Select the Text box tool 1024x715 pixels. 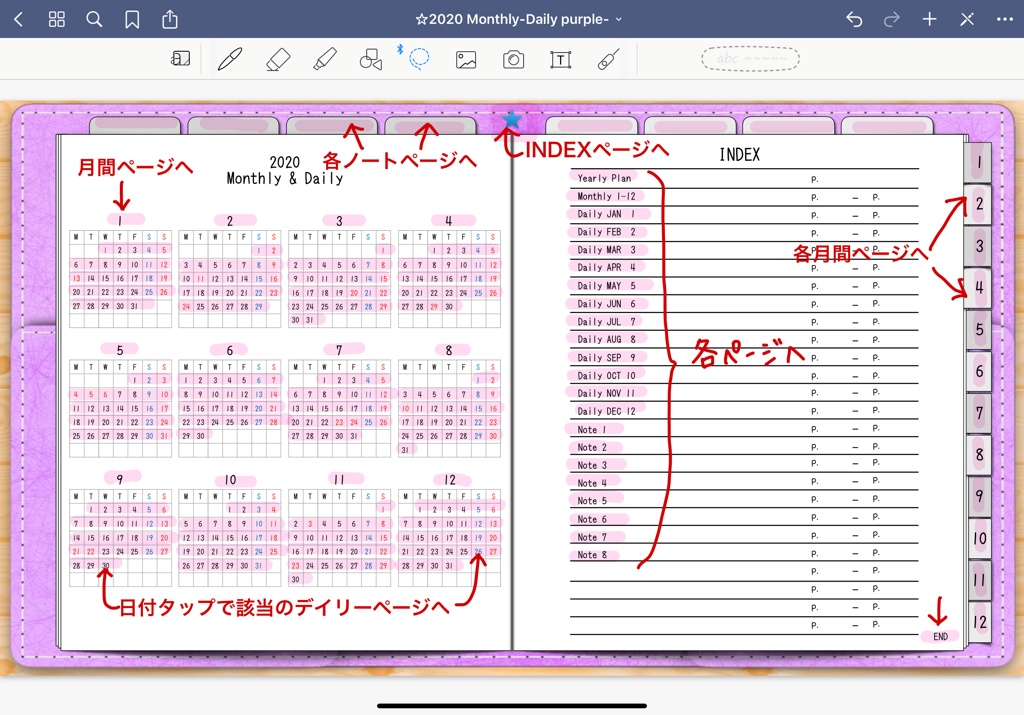[x=560, y=58]
